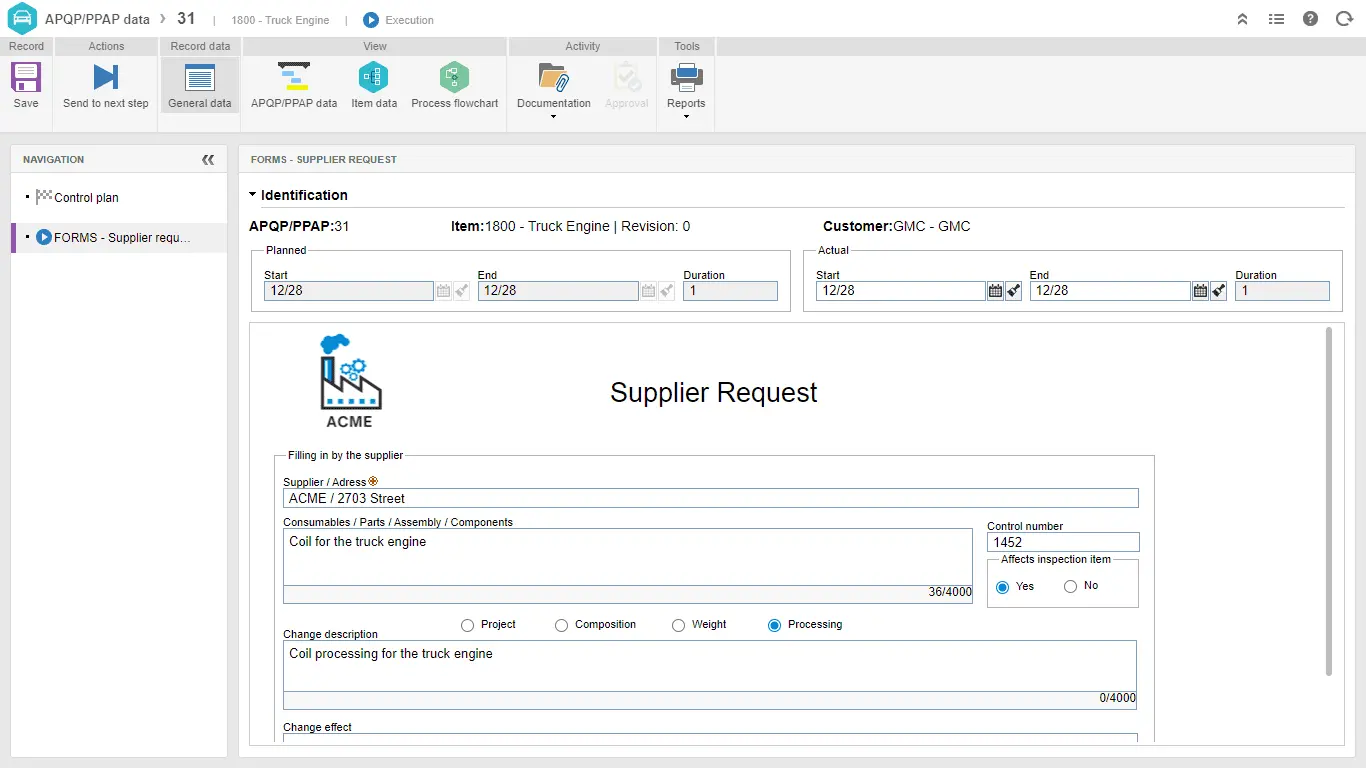Open the General data view
The height and width of the screenshot is (768, 1366).
point(200,85)
